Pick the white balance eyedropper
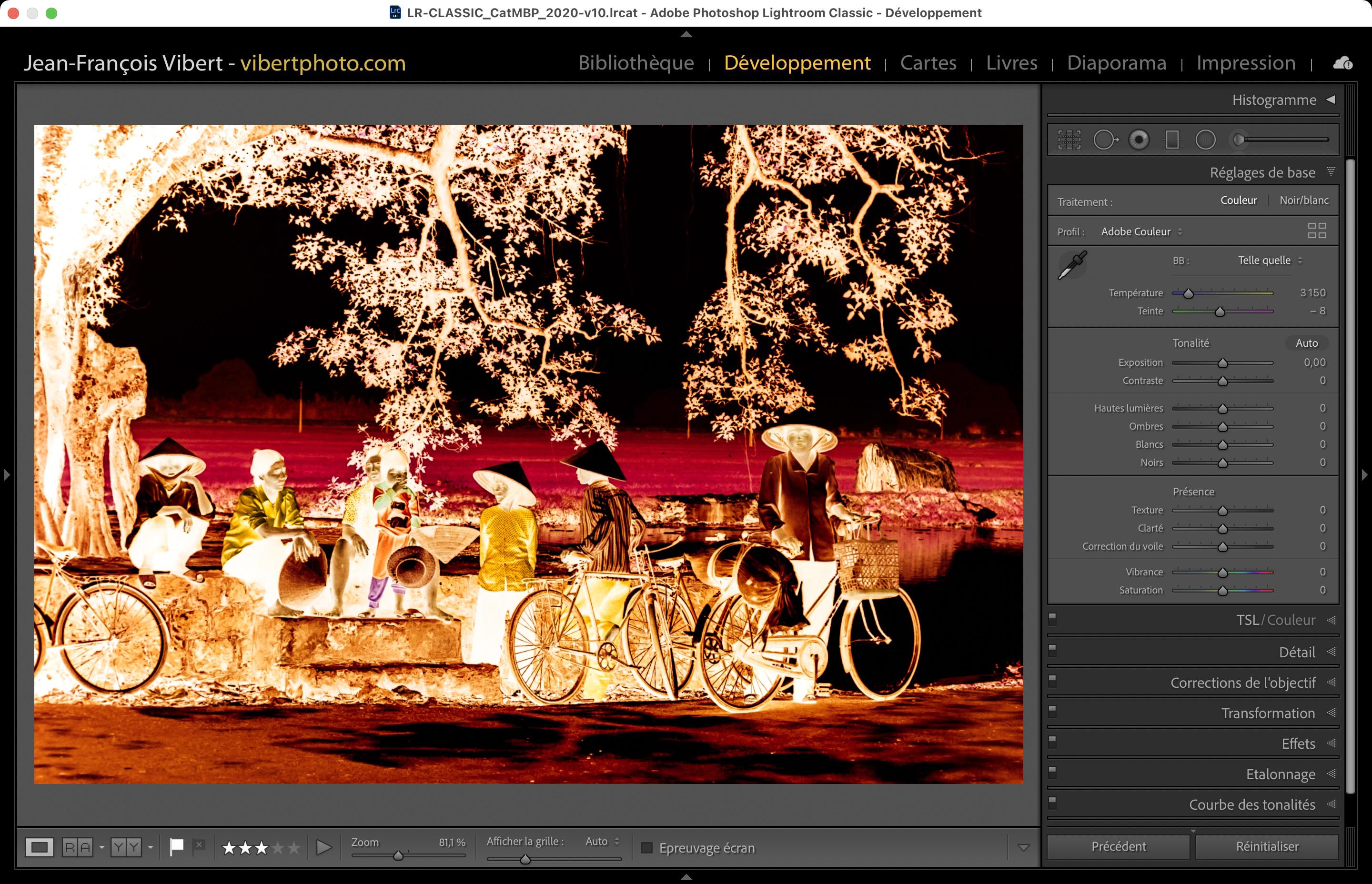This screenshot has height=884, width=1372. [1072, 265]
